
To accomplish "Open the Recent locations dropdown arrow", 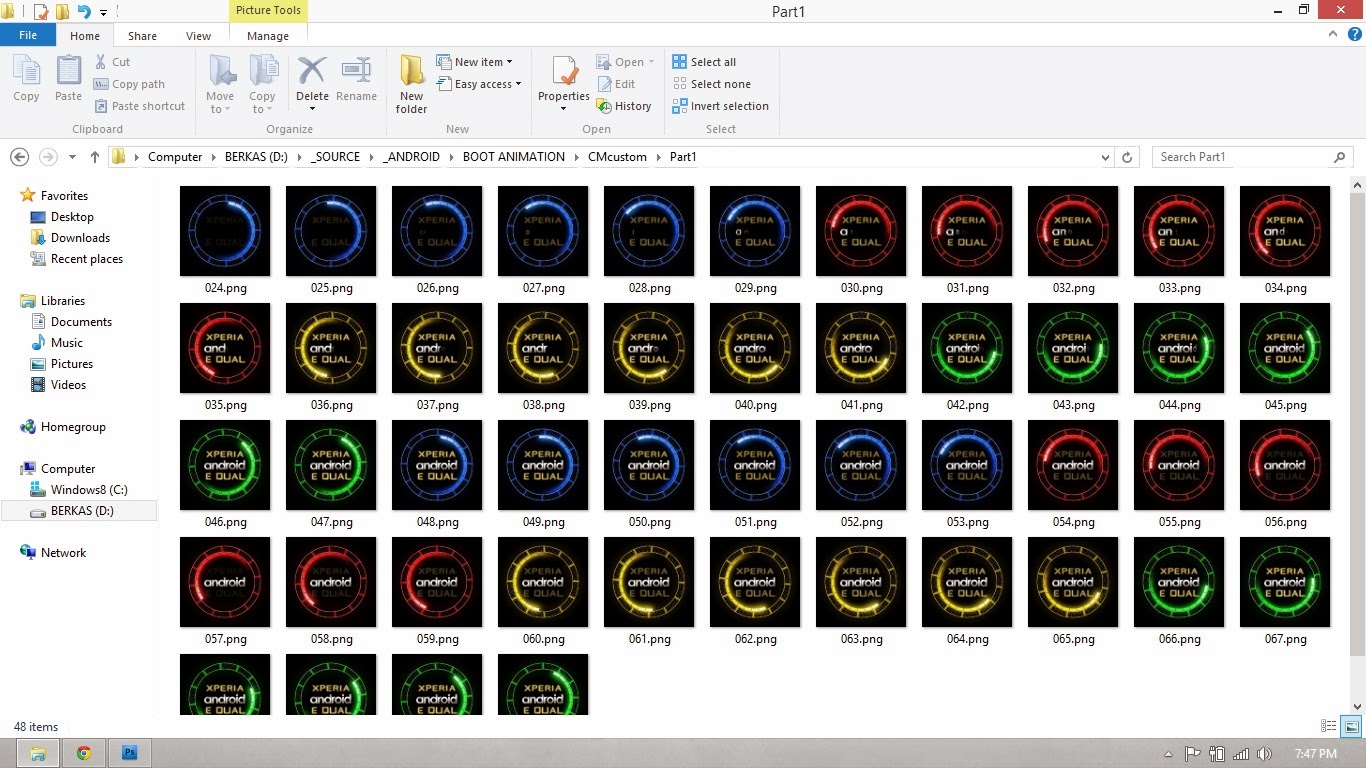I will [72, 157].
